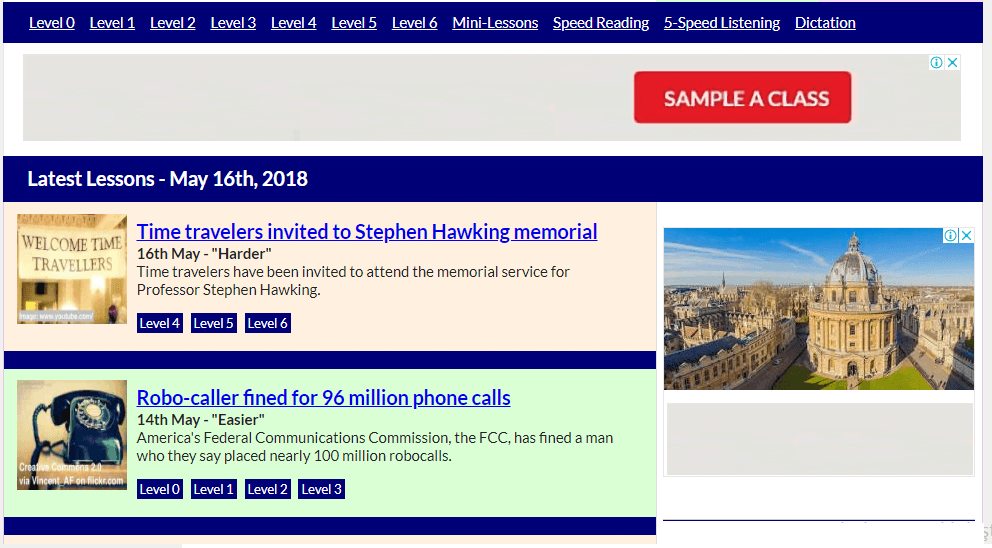Open Level 5 of the Hawking lesson
The width and height of the screenshot is (992, 548).
214,323
